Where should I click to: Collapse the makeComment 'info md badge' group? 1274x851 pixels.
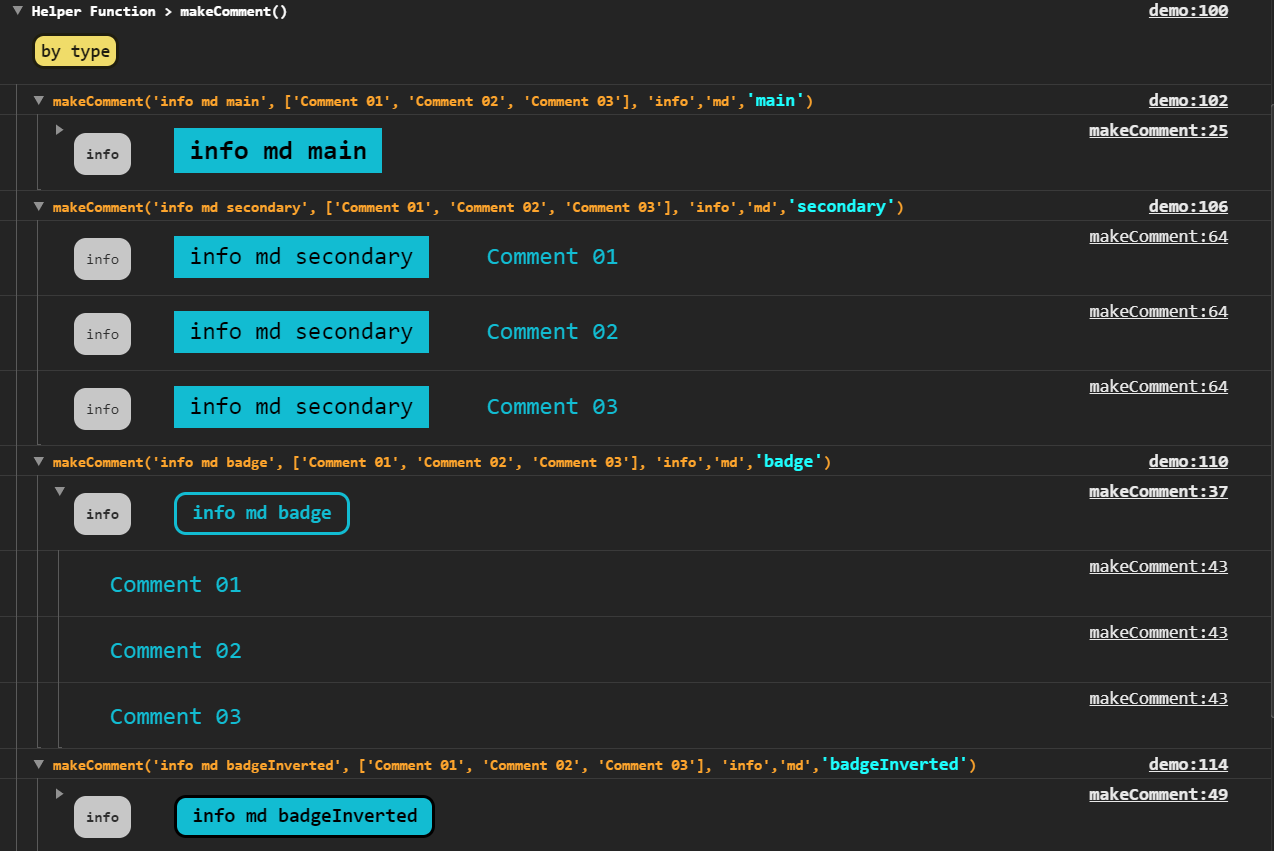click(x=39, y=461)
